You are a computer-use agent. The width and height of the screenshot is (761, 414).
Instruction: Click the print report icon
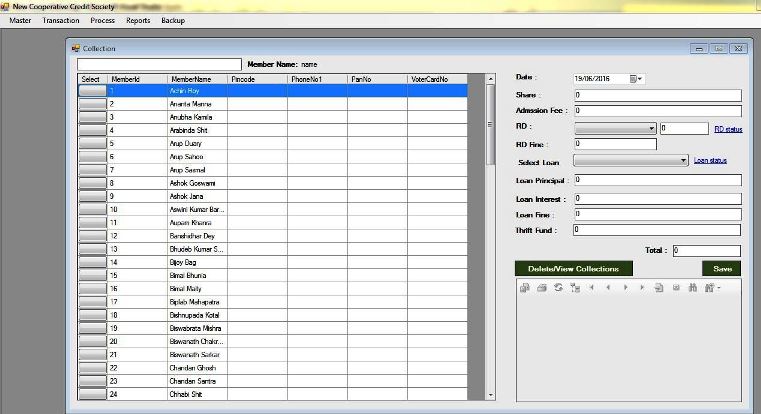[541, 288]
